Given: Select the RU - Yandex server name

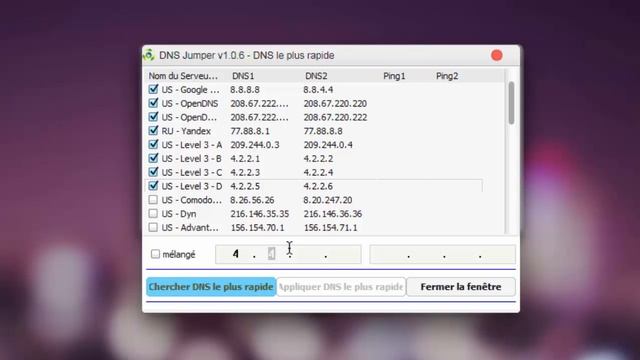Looking at the screenshot, I should 186,131.
